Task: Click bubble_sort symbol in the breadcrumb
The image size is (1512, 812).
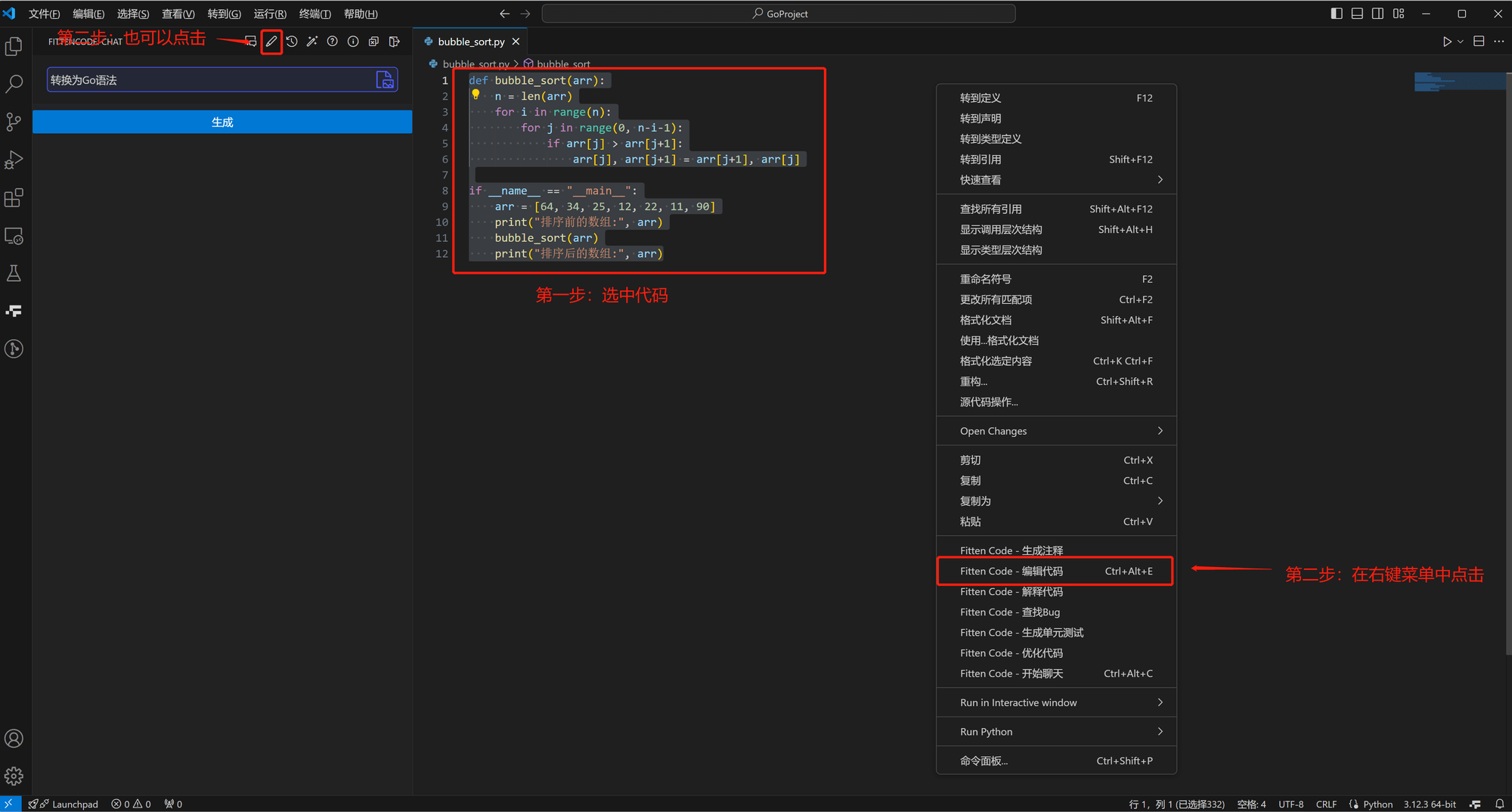Action: [x=563, y=64]
